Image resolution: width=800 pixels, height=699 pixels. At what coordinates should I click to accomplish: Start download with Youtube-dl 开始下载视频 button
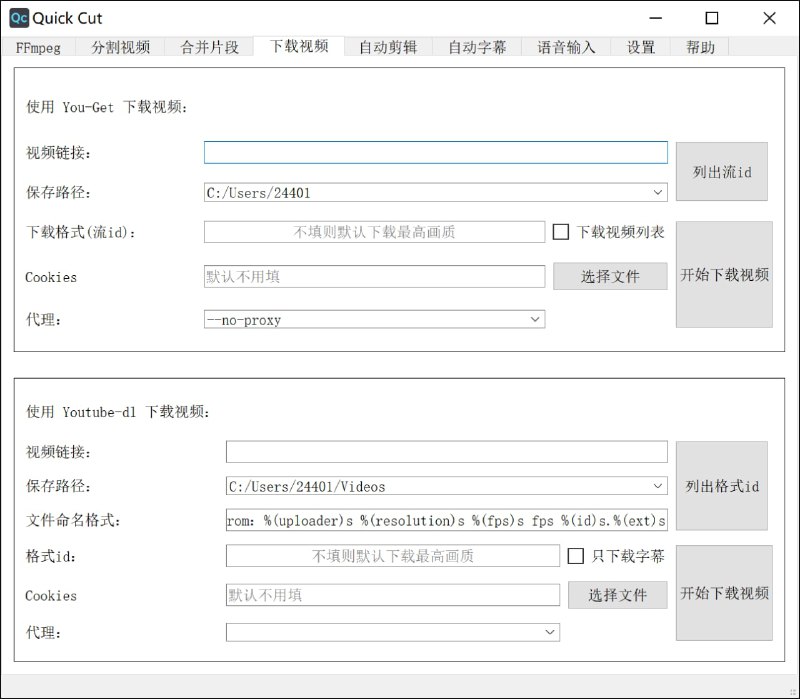point(724,593)
